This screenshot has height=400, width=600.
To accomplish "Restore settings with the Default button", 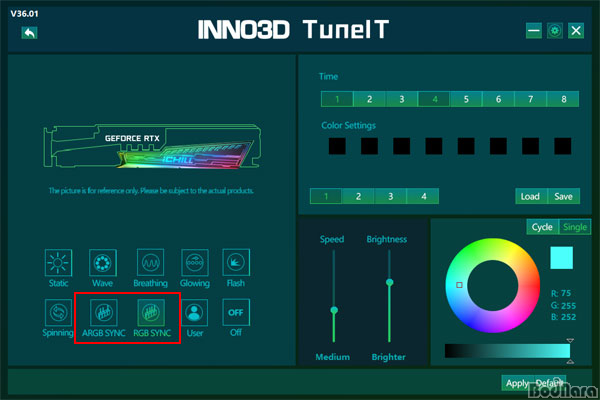I will (549, 383).
